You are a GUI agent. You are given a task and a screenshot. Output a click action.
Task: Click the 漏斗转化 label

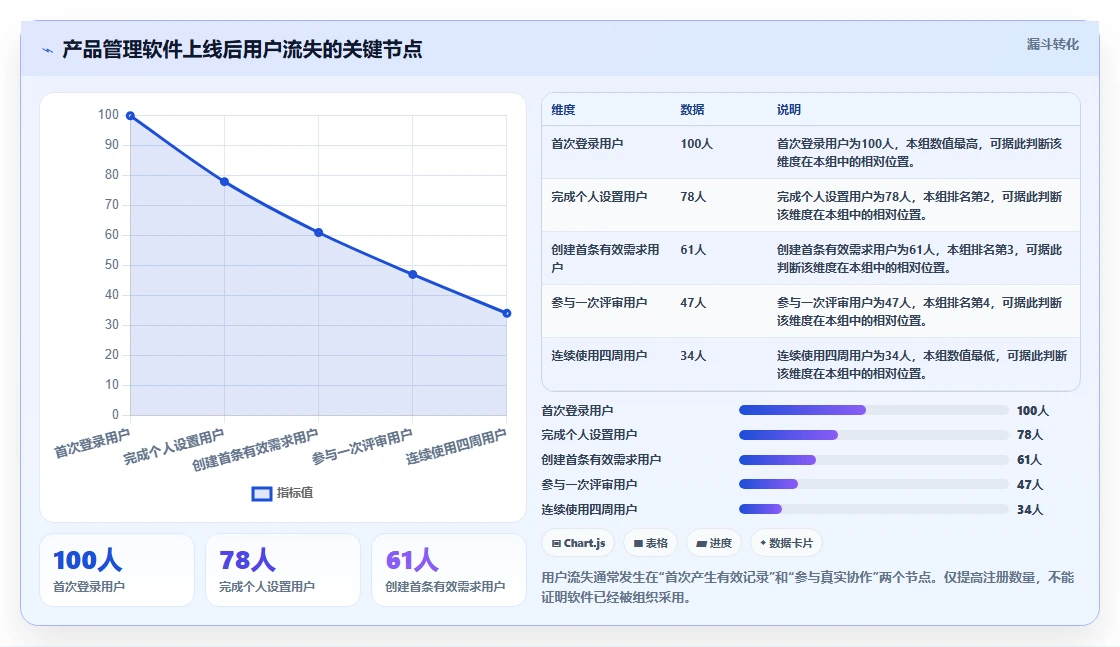pyautogui.click(x=1052, y=44)
